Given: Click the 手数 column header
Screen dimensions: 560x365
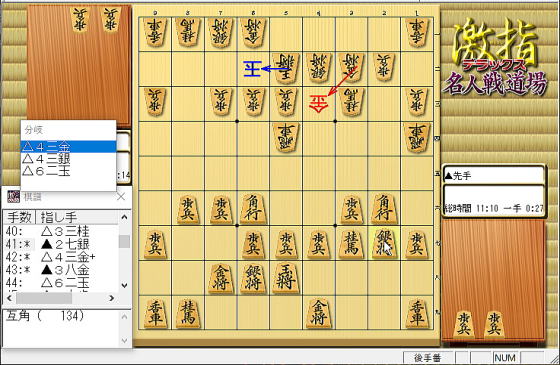Looking at the screenshot, I should [20, 217].
